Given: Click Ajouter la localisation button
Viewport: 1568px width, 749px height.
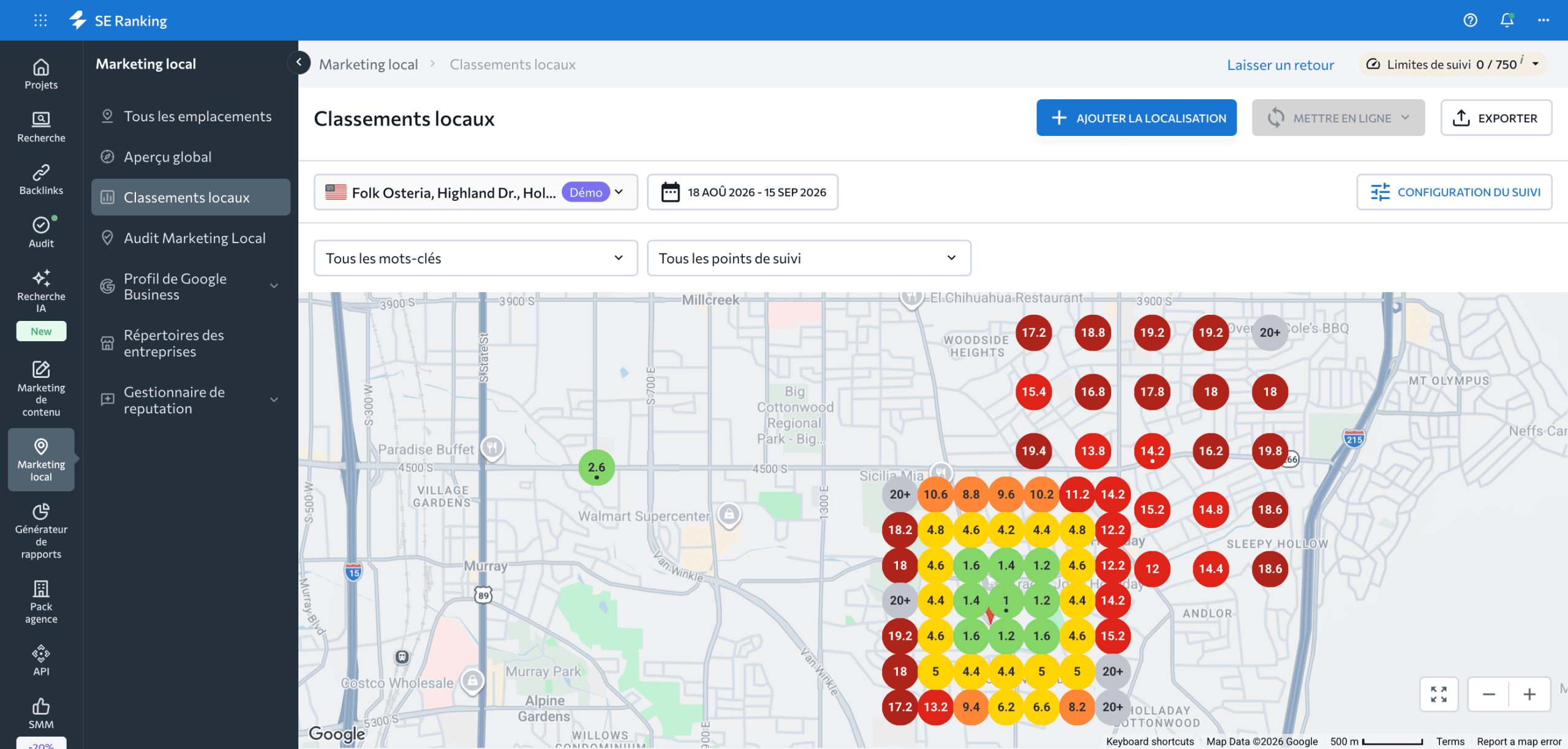Looking at the screenshot, I should [x=1136, y=118].
